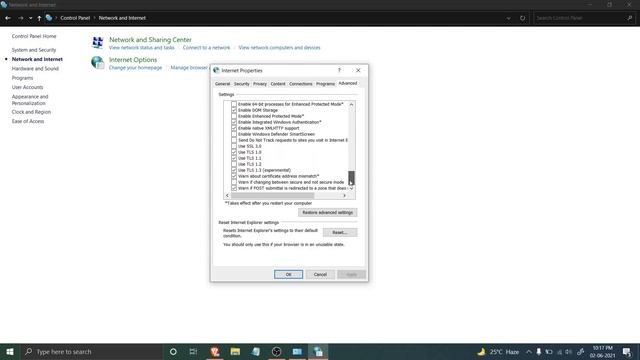
Task: Switch to the Connections tab
Action: (300, 84)
